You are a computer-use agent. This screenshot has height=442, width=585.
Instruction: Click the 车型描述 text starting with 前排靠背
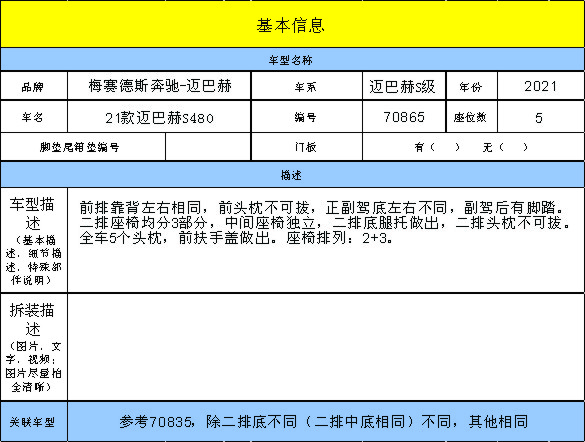(325, 222)
